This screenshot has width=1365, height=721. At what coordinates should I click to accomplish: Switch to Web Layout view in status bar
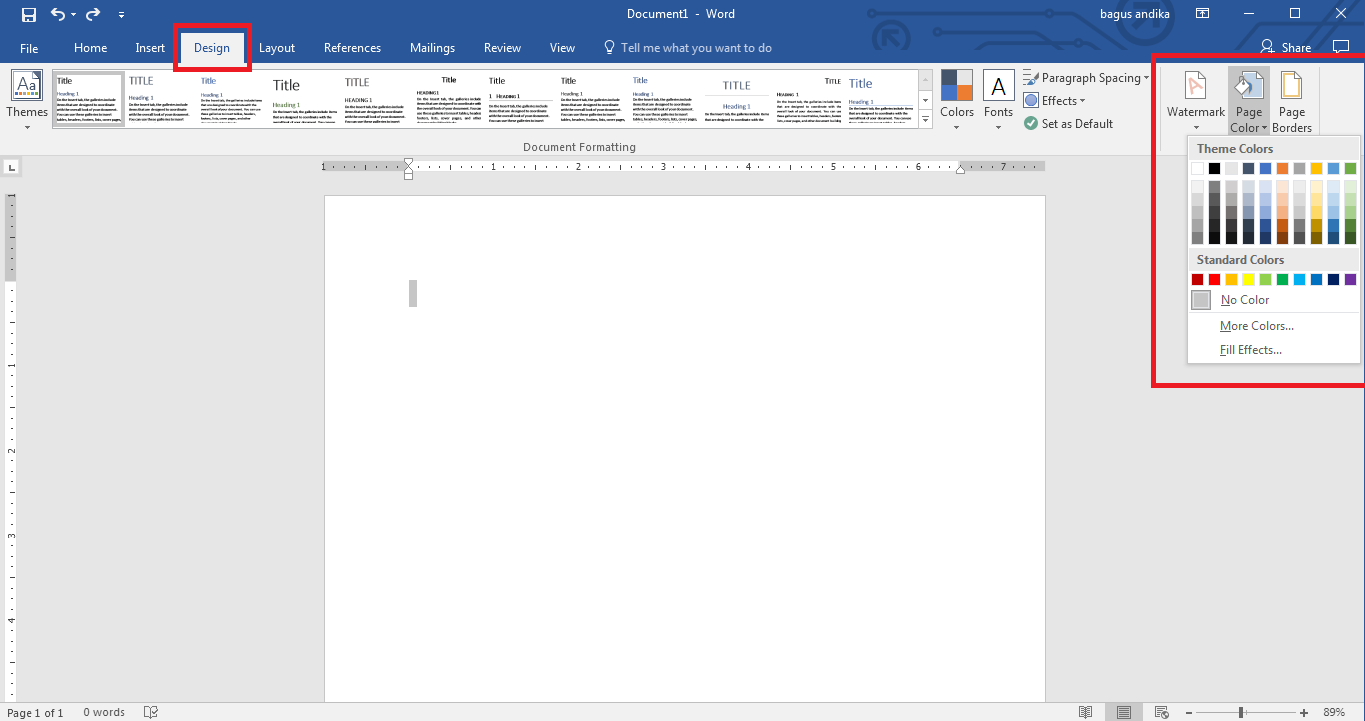(x=1162, y=712)
